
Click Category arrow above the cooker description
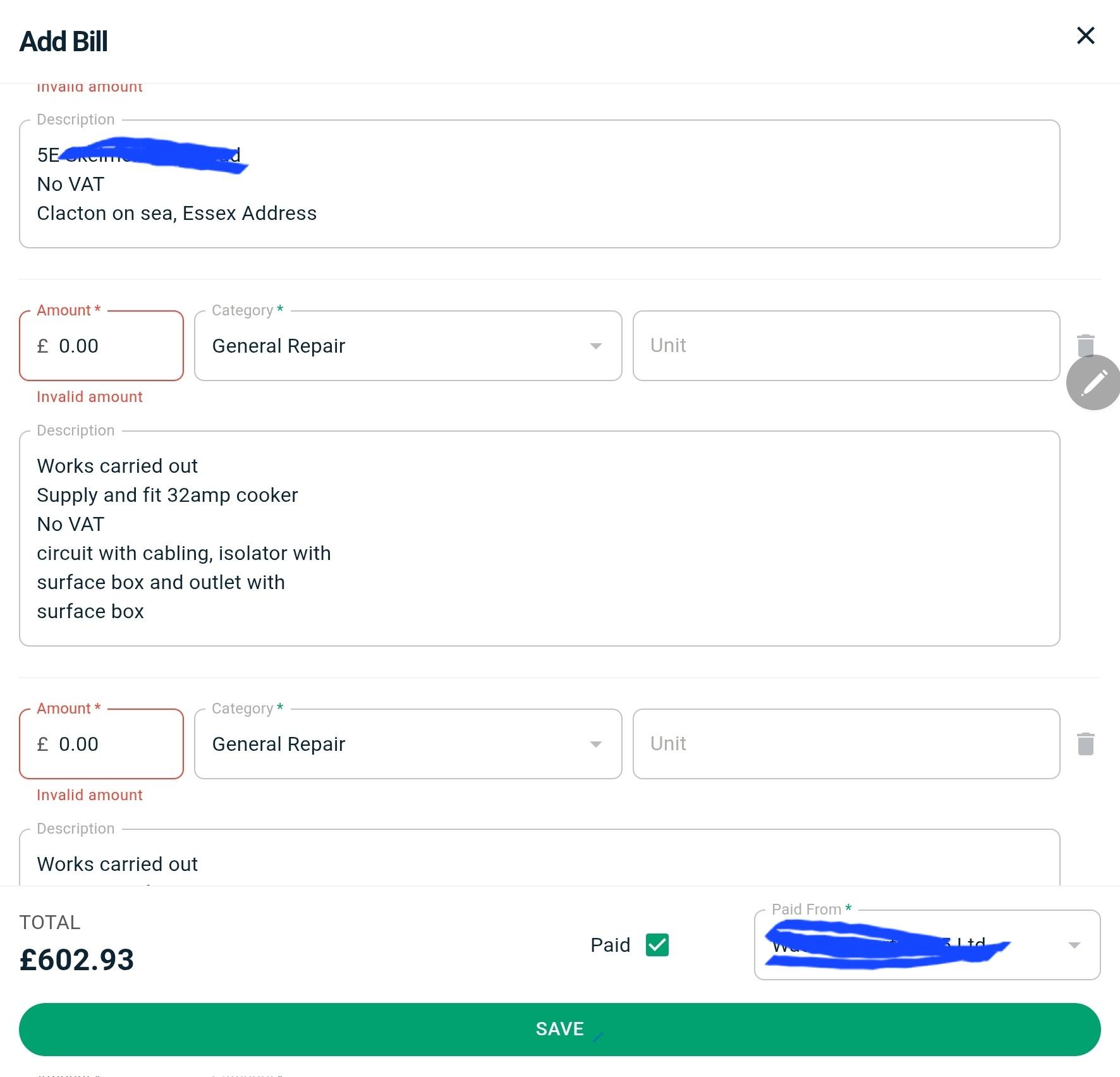point(595,346)
